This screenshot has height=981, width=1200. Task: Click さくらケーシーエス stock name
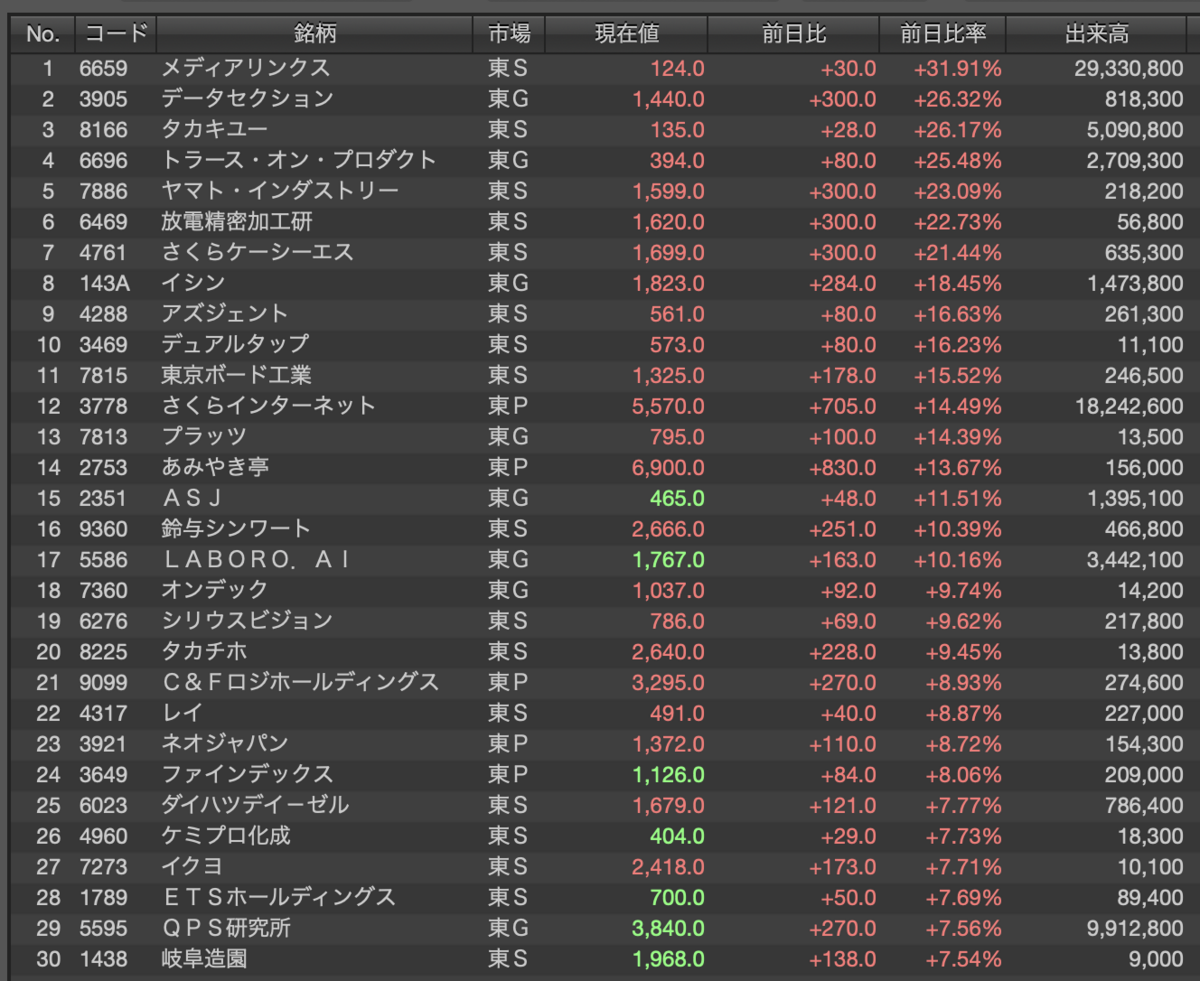tap(257, 252)
